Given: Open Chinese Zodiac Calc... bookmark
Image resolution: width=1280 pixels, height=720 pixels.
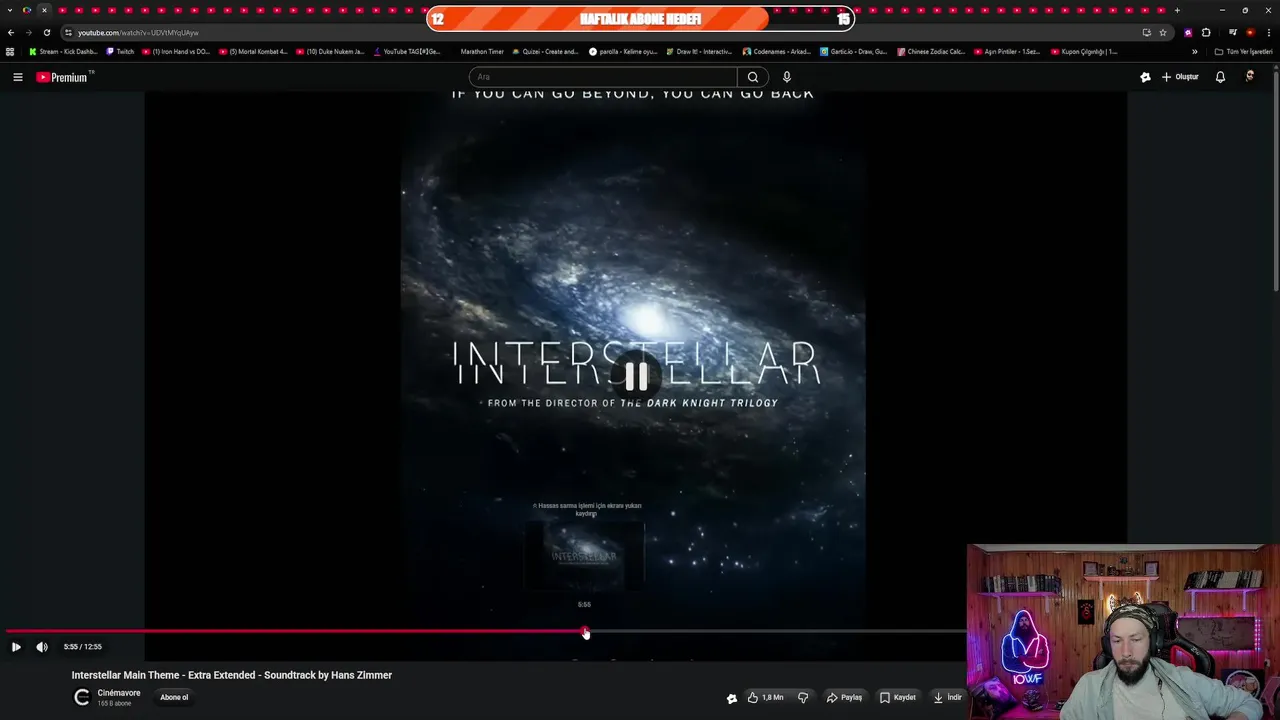Looking at the screenshot, I should click(931, 51).
